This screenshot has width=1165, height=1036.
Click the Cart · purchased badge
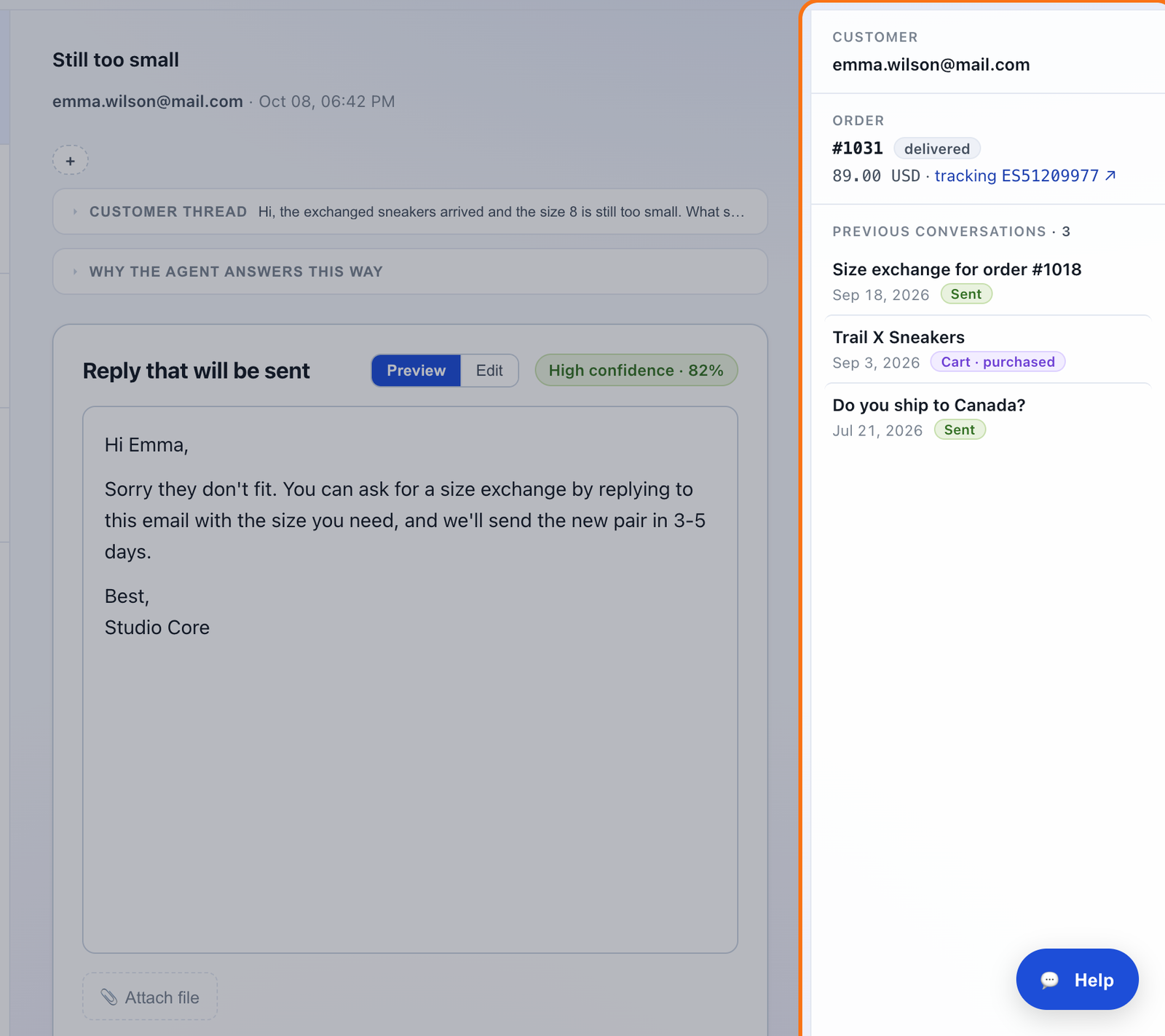click(998, 362)
